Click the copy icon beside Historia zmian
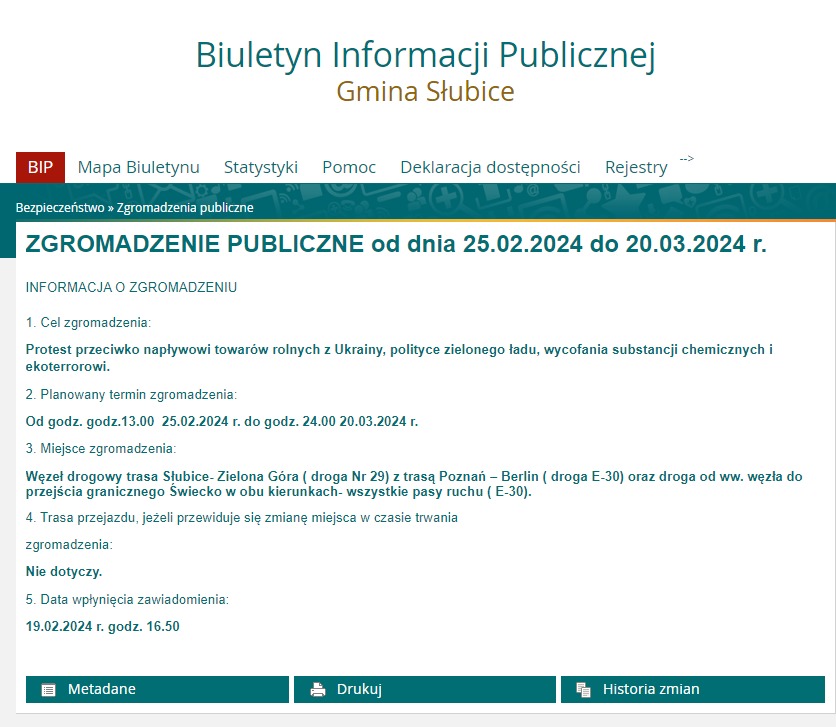836x727 pixels. 584,689
